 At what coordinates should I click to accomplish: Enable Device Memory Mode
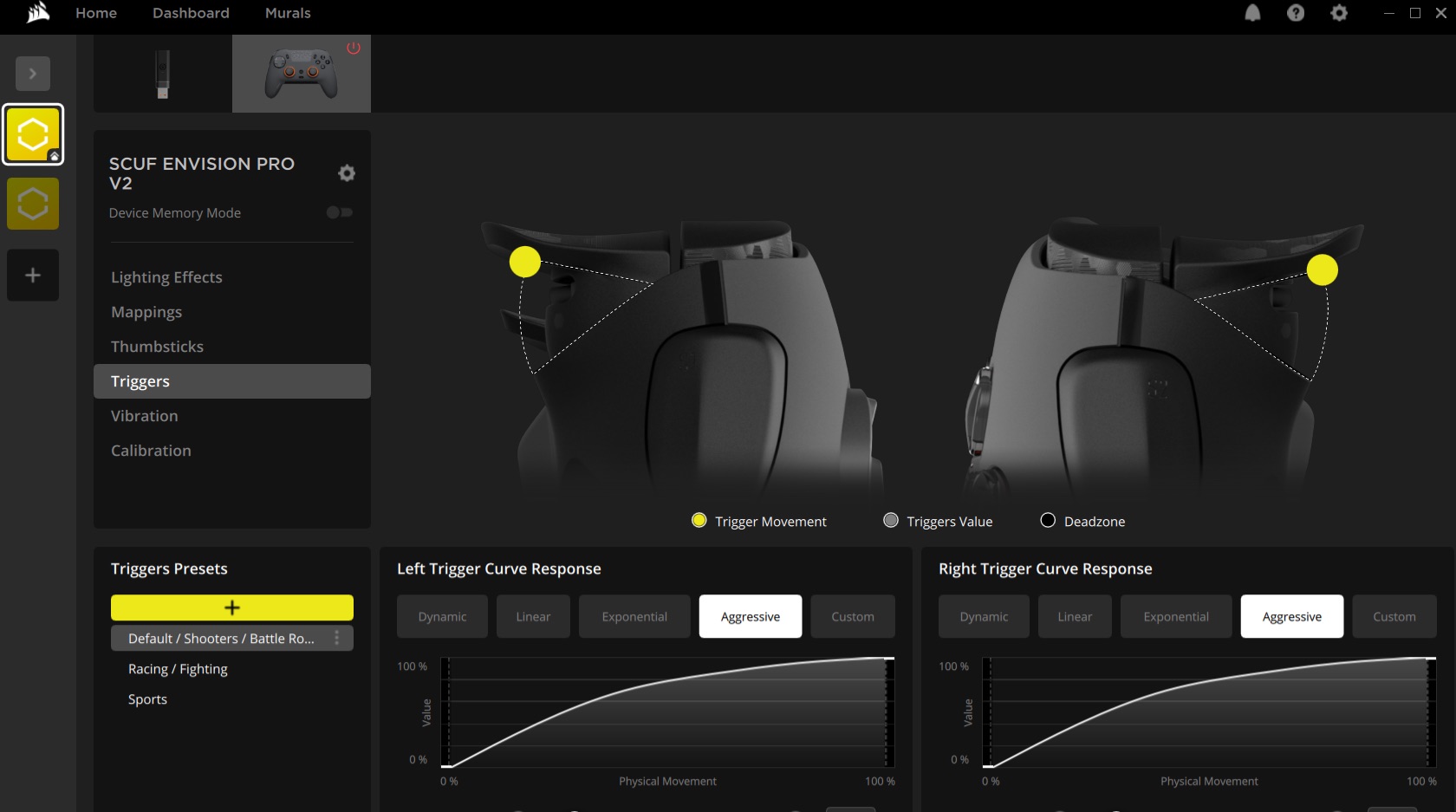pos(338,212)
